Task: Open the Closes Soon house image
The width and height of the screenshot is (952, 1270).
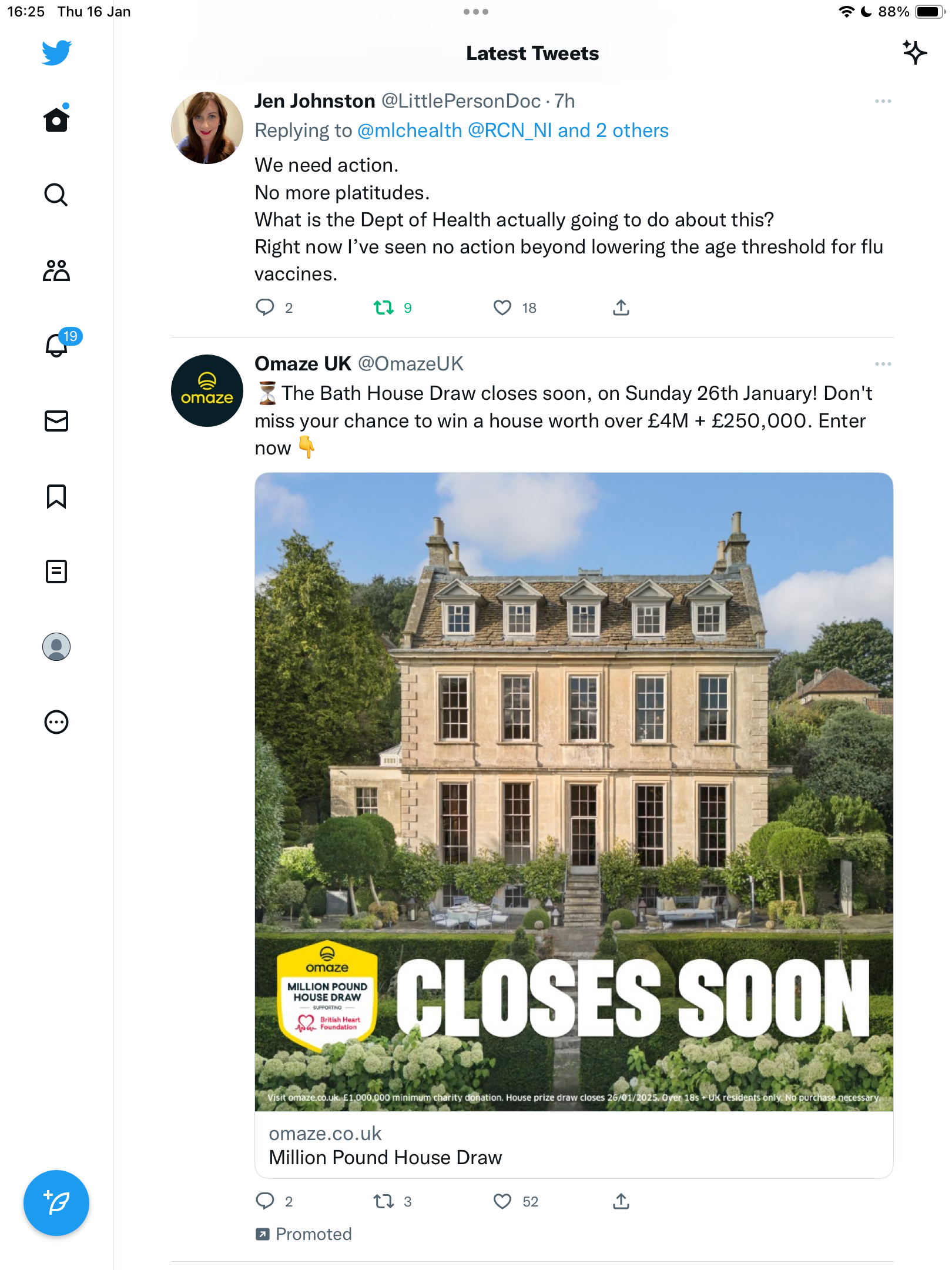Action: pos(574,791)
